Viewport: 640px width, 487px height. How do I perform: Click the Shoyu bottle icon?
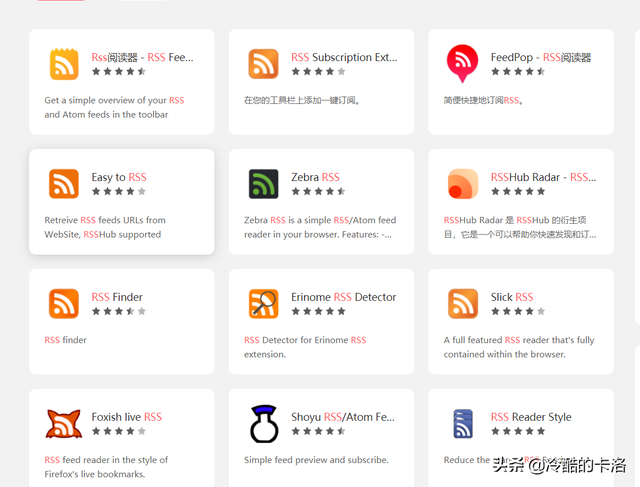tap(264, 424)
